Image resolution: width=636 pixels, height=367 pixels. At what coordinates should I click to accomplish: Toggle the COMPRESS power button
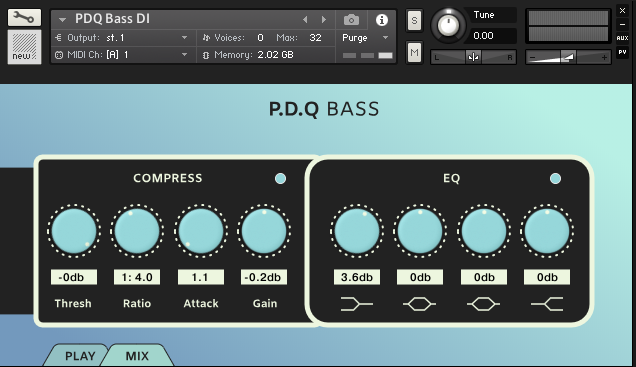click(x=280, y=178)
